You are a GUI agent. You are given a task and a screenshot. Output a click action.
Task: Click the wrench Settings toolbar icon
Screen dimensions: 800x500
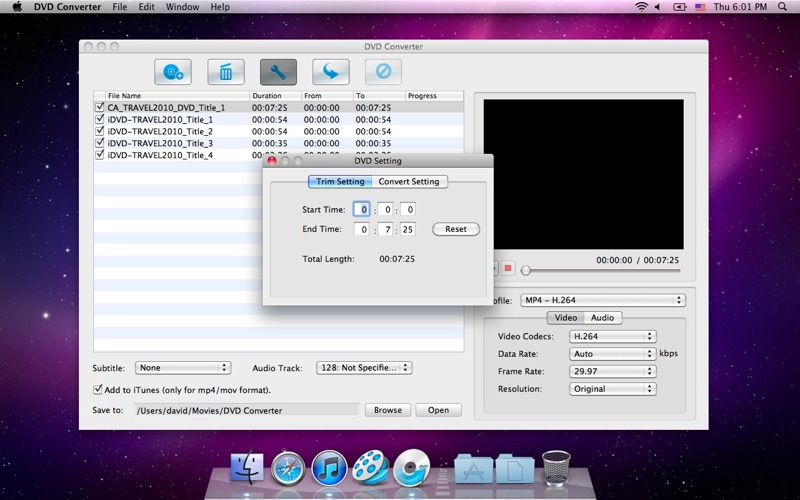(278, 72)
